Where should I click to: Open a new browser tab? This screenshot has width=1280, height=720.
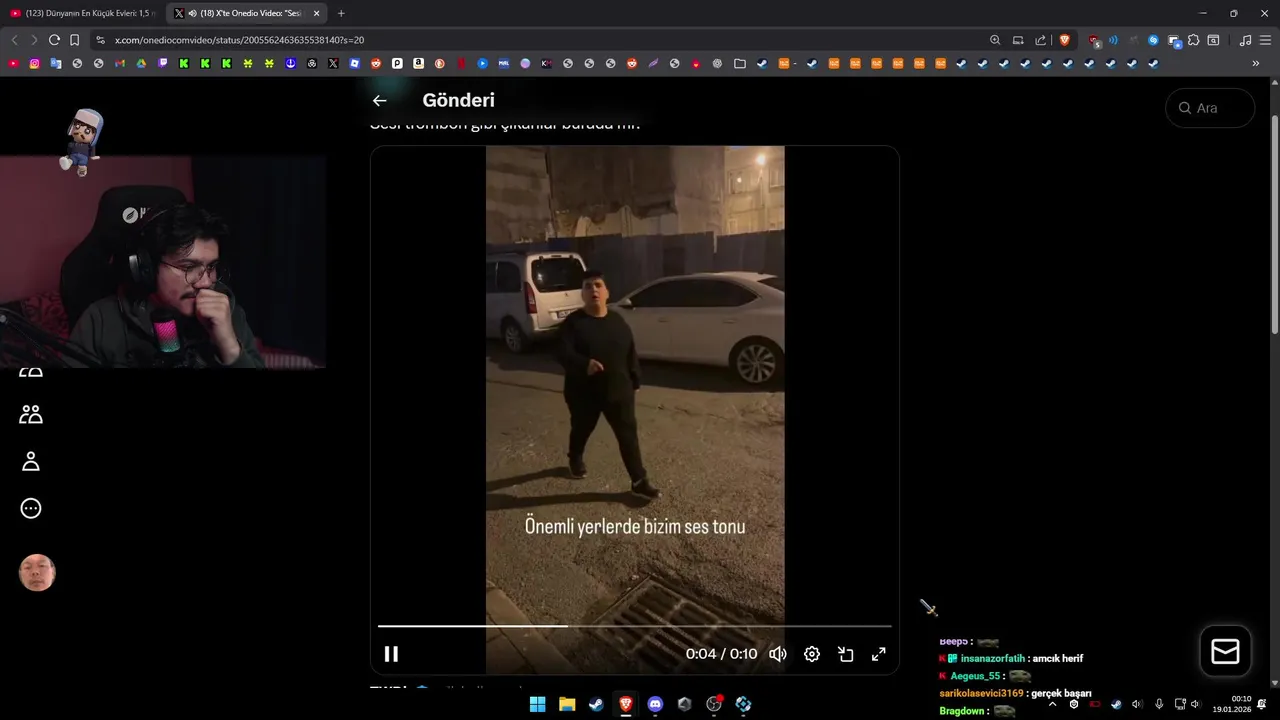[341, 13]
